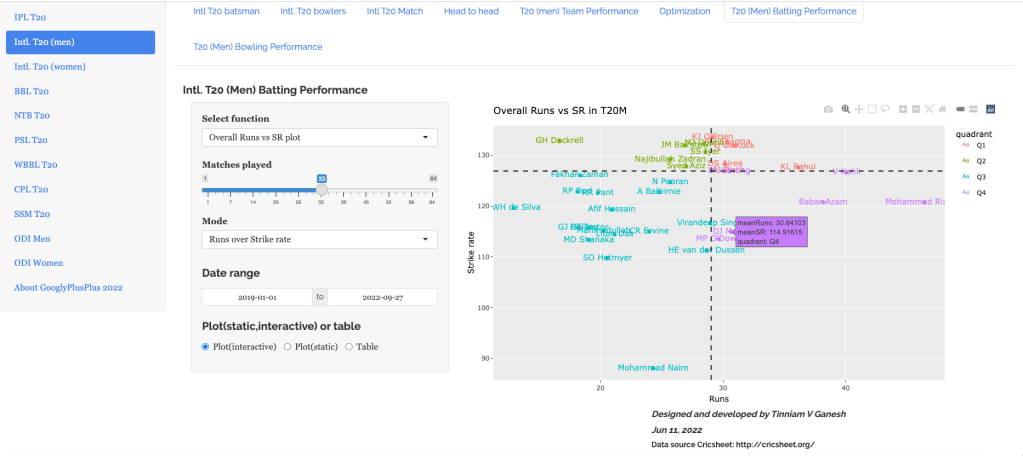Select the Pan tool in plot toolbar

pos(858,109)
